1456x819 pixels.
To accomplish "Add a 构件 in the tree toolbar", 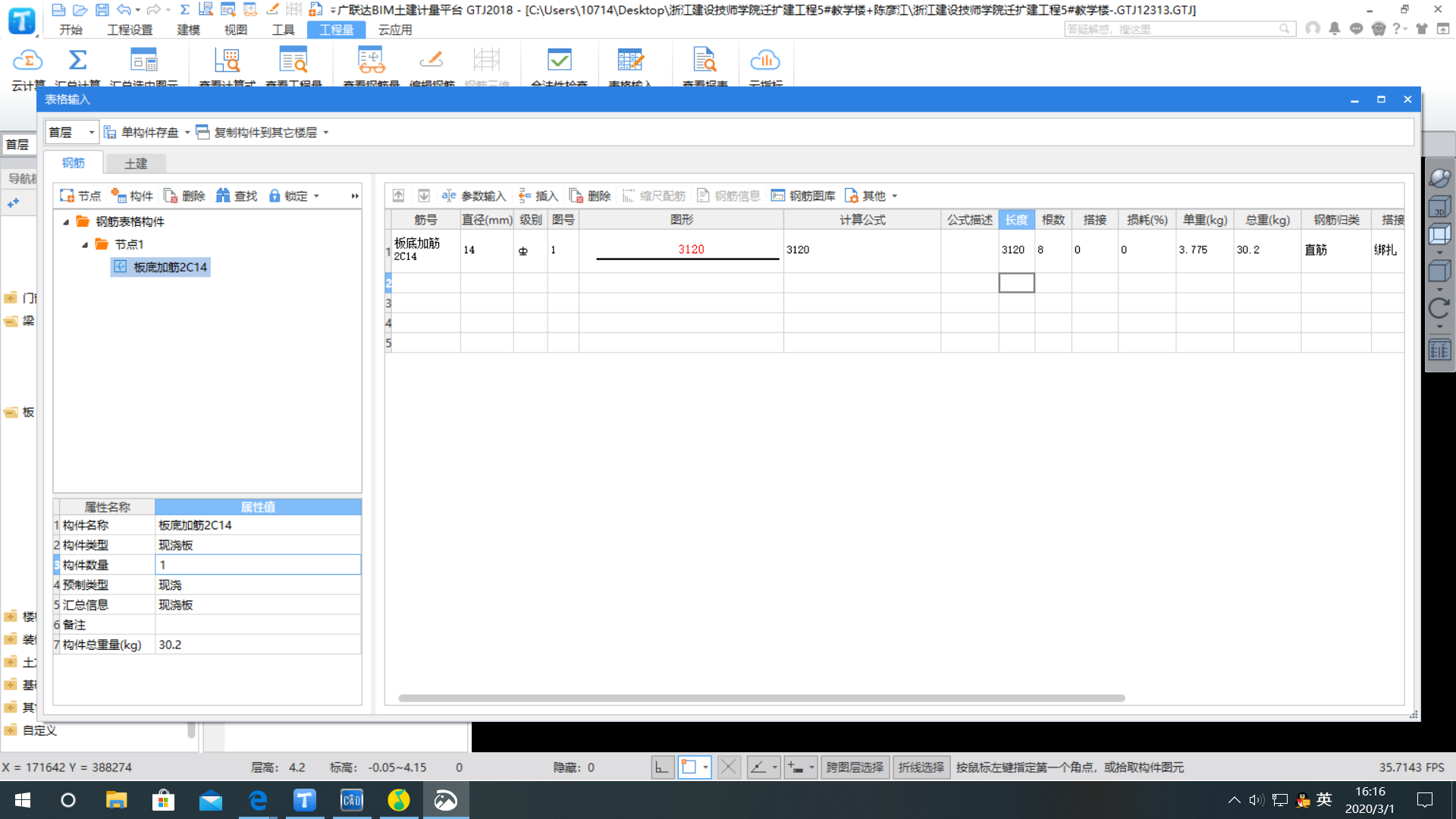I will coord(132,196).
